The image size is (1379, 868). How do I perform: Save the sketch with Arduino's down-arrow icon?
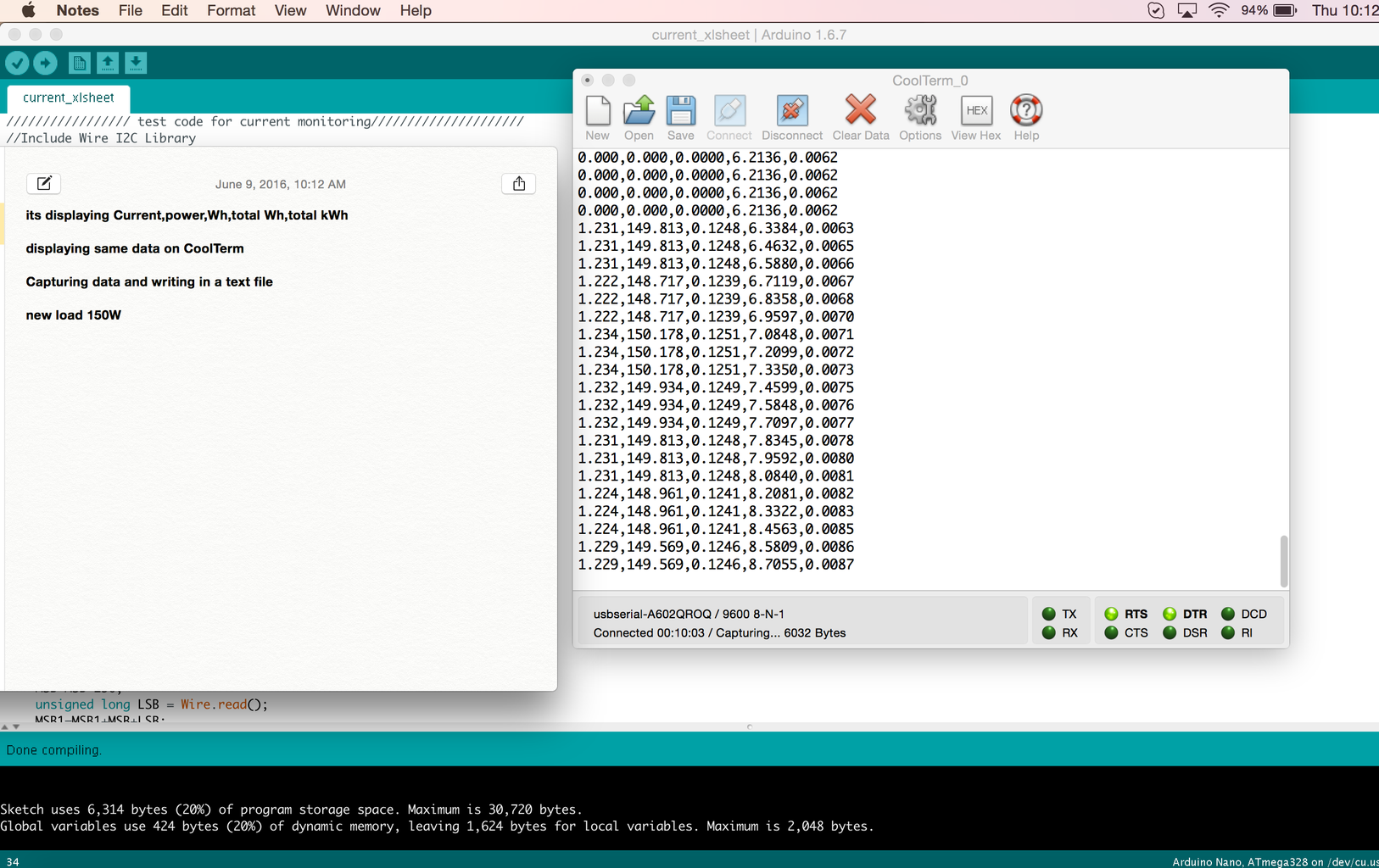click(136, 63)
